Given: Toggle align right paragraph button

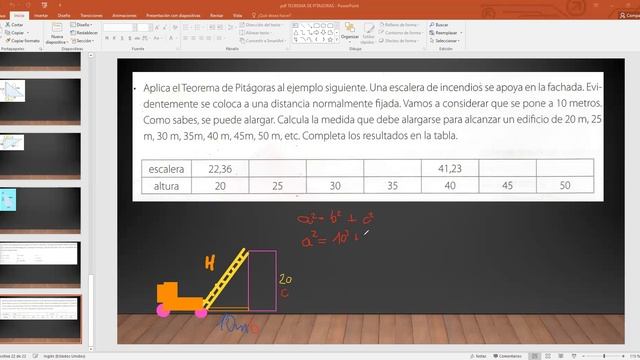Looking at the screenshot, I should [x=201, y=38].
